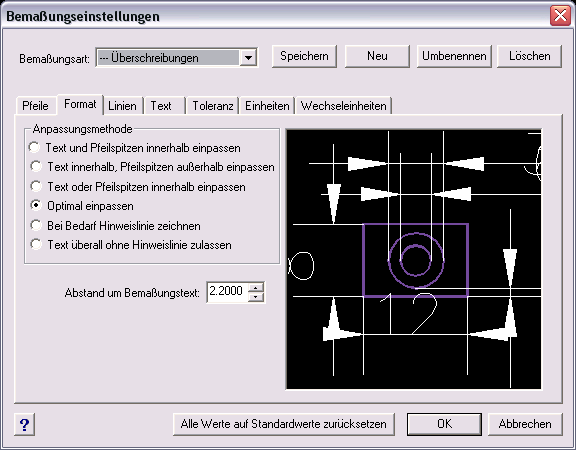Reset all values with Standardwerte zurücksetzen button
Screen dimensions: 576x450
click(284, 424)
